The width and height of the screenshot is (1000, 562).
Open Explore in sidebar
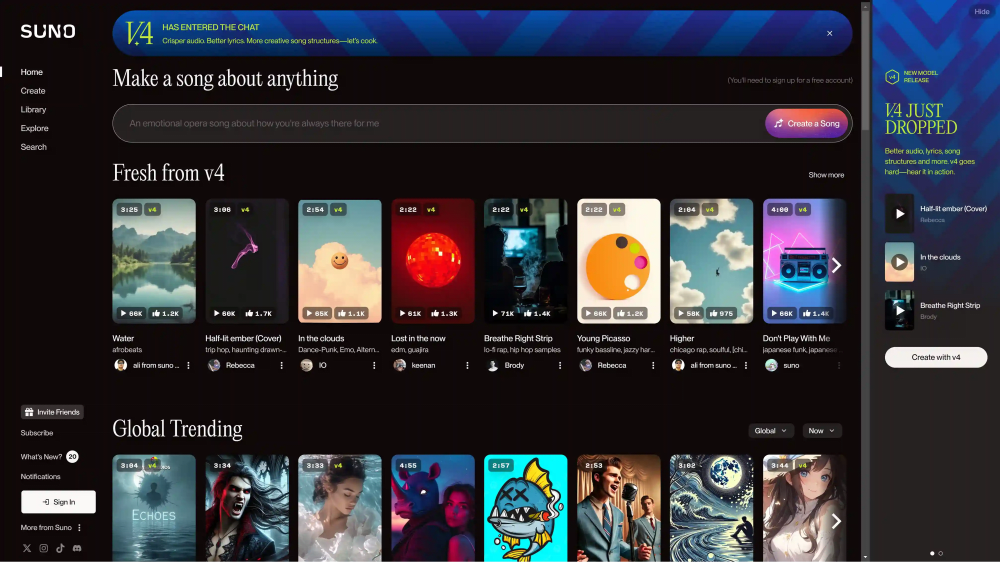click(x=34, y=128)
